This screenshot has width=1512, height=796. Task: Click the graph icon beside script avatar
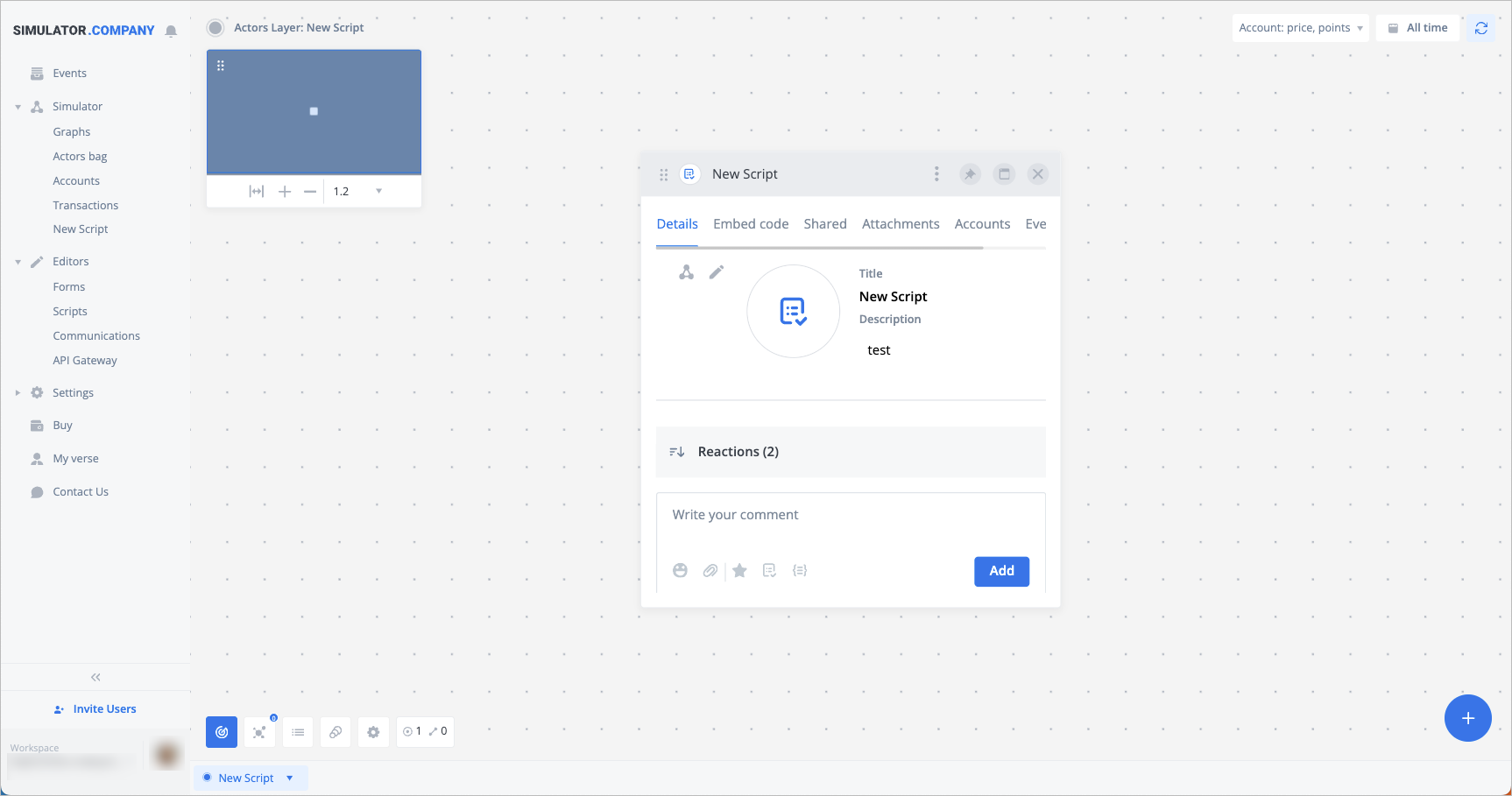(687, 272)
